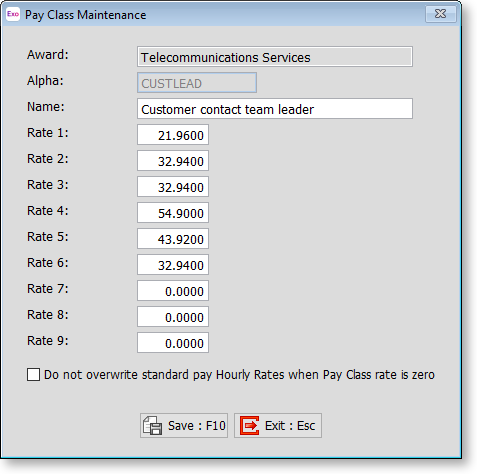Click the Alpha field containing CUSTLEAD
This screenshot has height=474, width=477.
tap(197, 83)
